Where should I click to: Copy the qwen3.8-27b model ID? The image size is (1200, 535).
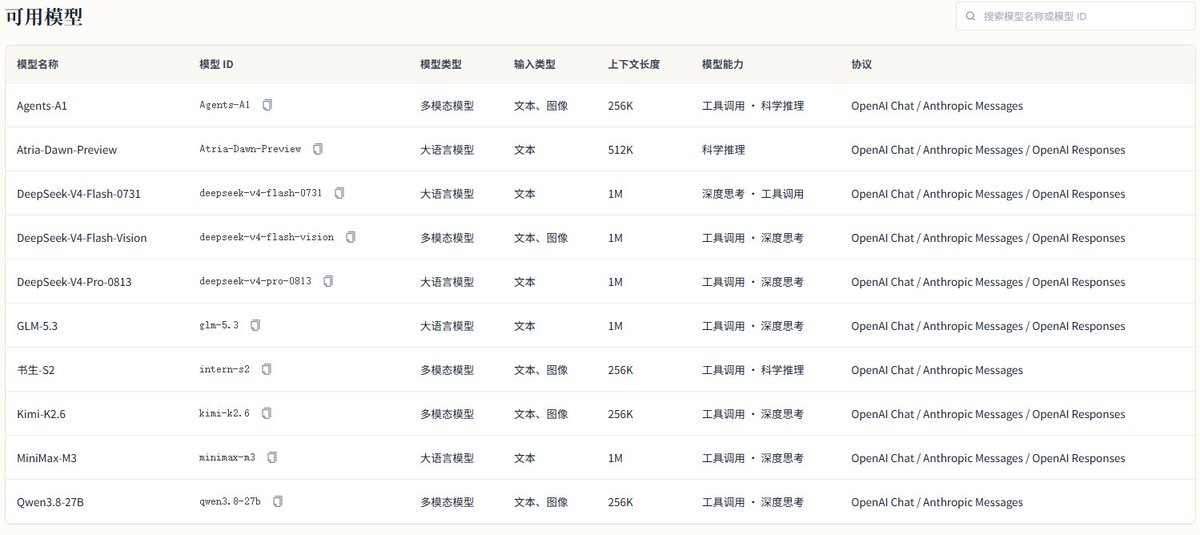(278, 501)
